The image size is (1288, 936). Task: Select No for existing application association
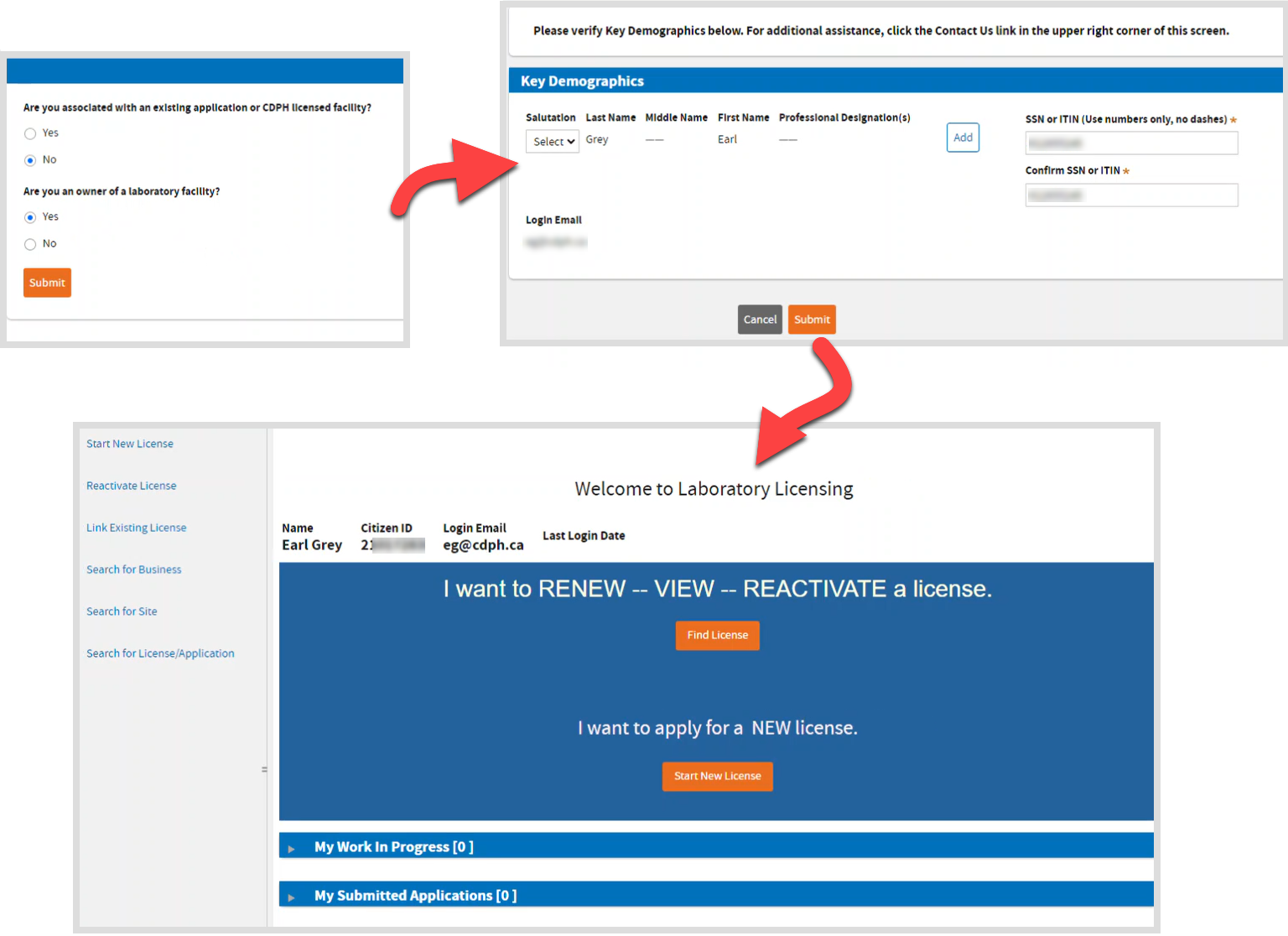[x=30, y=160]
